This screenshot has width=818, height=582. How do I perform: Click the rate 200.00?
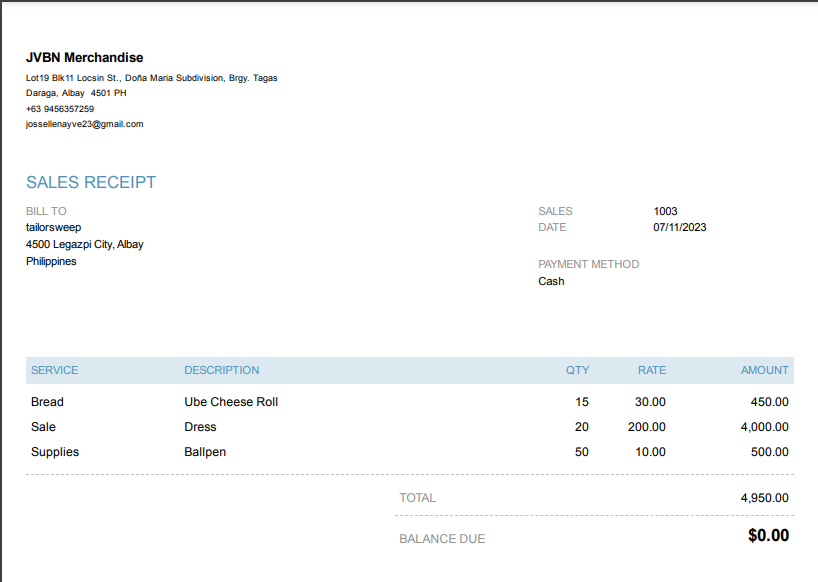click(647, 427)
